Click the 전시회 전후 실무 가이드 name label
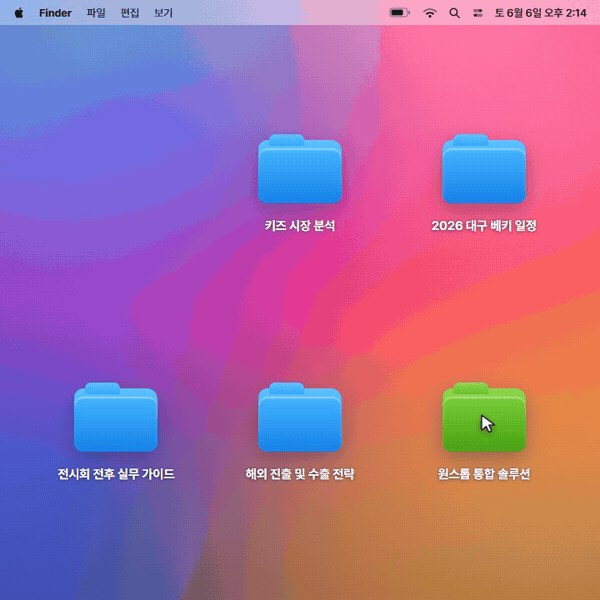Viewport: 600px width, 600px height. (116, 474)
